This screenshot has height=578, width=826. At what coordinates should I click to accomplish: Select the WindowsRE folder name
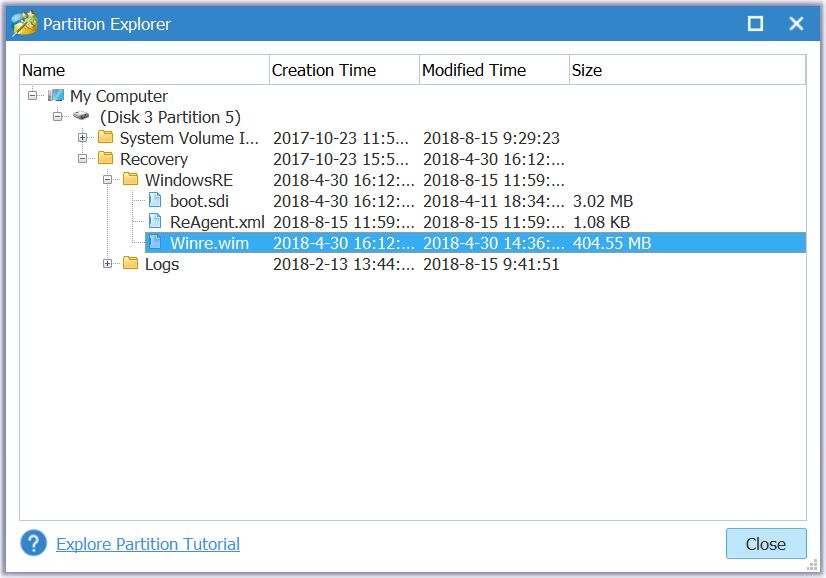coord(189,180)
